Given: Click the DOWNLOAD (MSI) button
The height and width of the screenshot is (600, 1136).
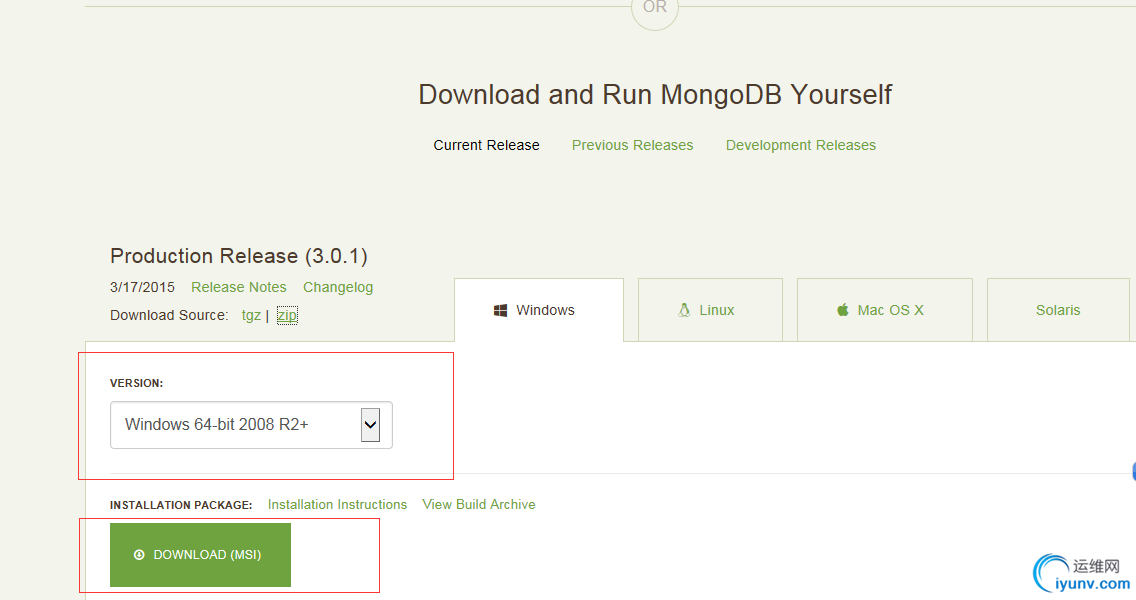Looking at the screenshot, I should 201,554.
